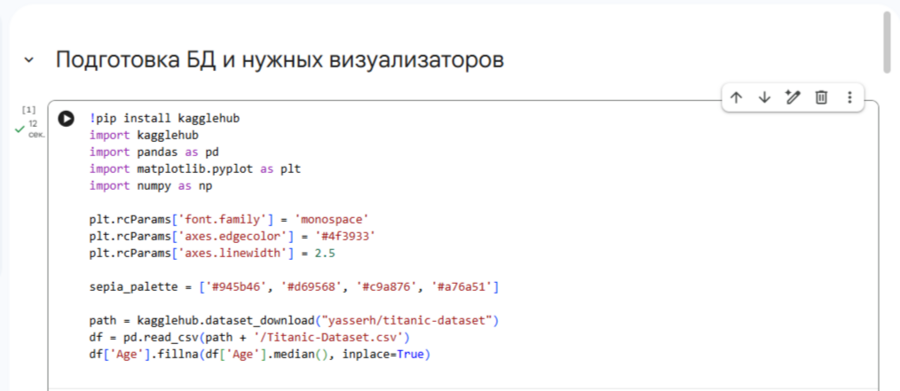
Task: Click the execution count [1] label
Action: [x=29, y=110]
